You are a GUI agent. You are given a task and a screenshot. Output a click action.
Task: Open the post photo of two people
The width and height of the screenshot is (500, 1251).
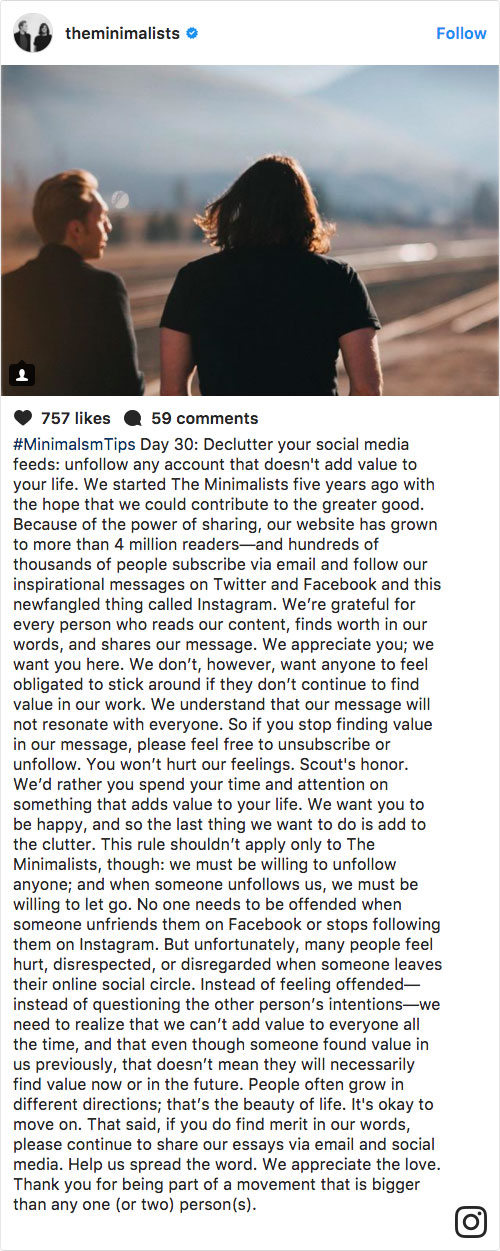pyautogui.click(x=250, y=230)
